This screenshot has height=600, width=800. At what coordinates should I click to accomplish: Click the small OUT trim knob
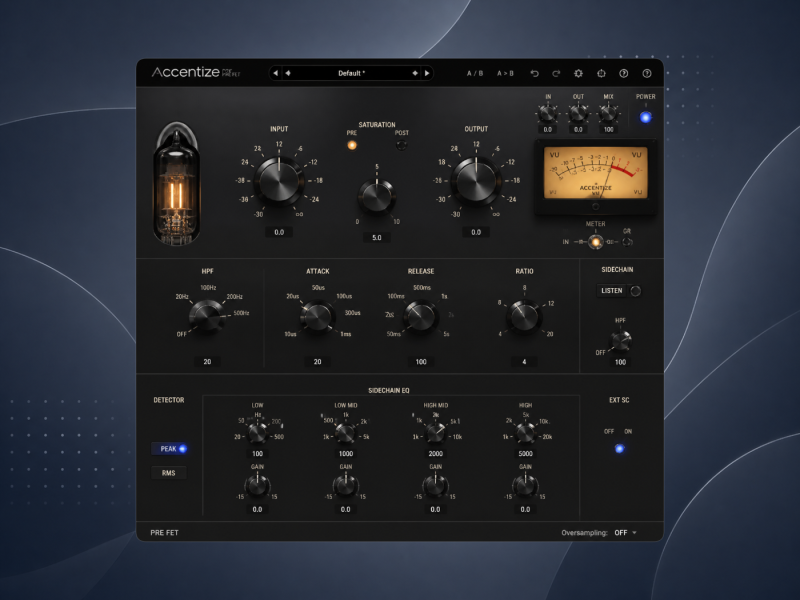tap(578, 113)
